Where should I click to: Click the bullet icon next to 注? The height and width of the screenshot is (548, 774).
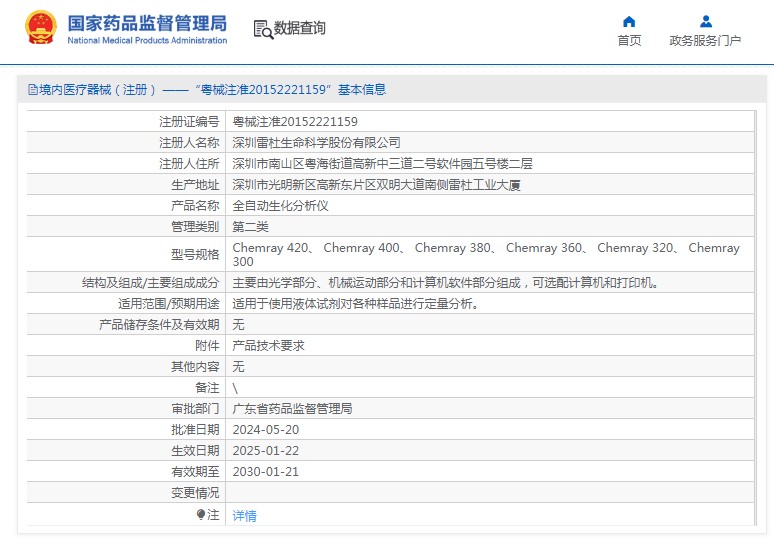[201, 515]
